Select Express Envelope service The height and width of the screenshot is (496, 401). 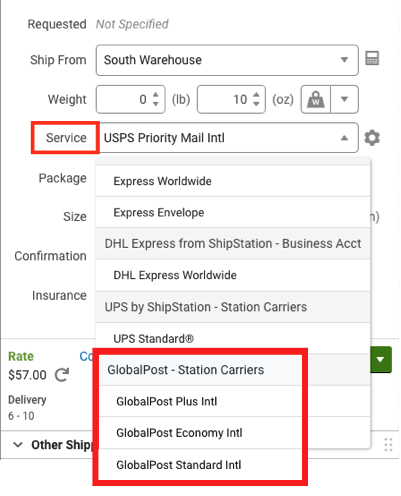[x=233, y=212]
